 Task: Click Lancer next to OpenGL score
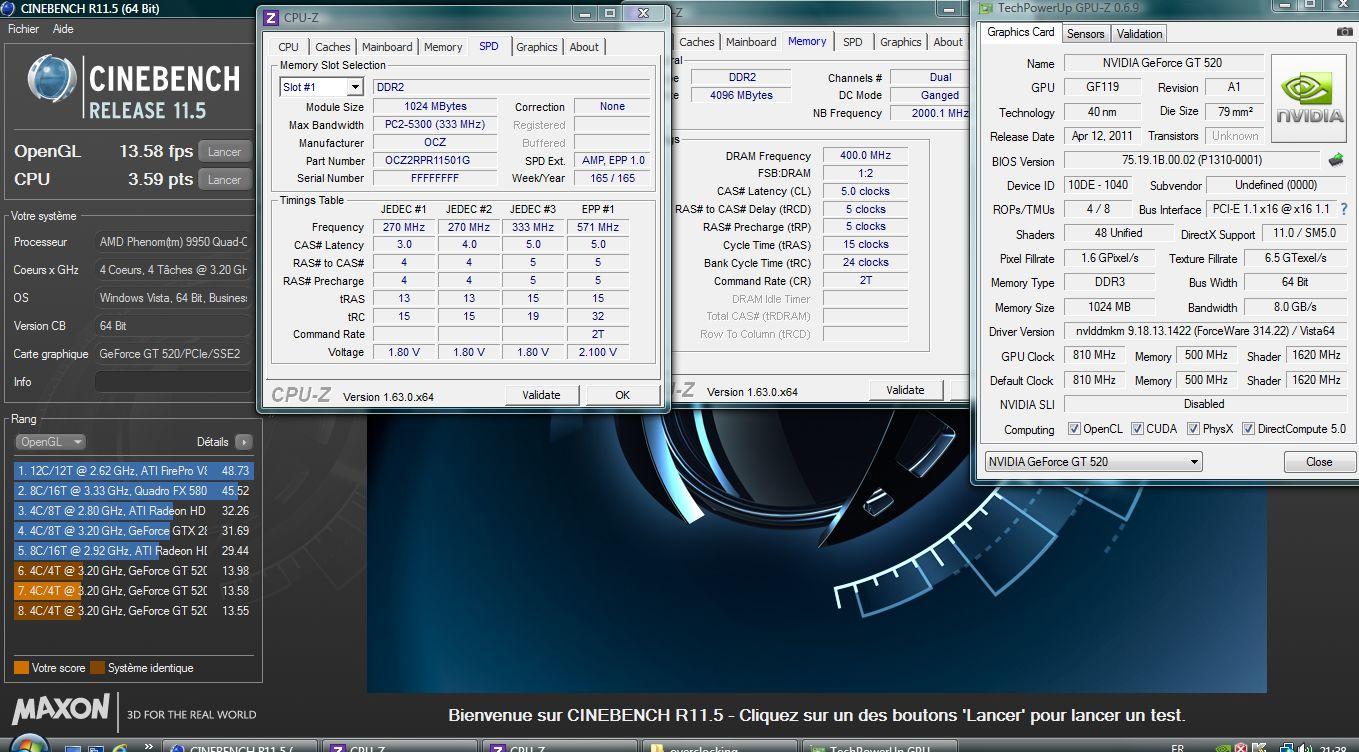[225, 152]
